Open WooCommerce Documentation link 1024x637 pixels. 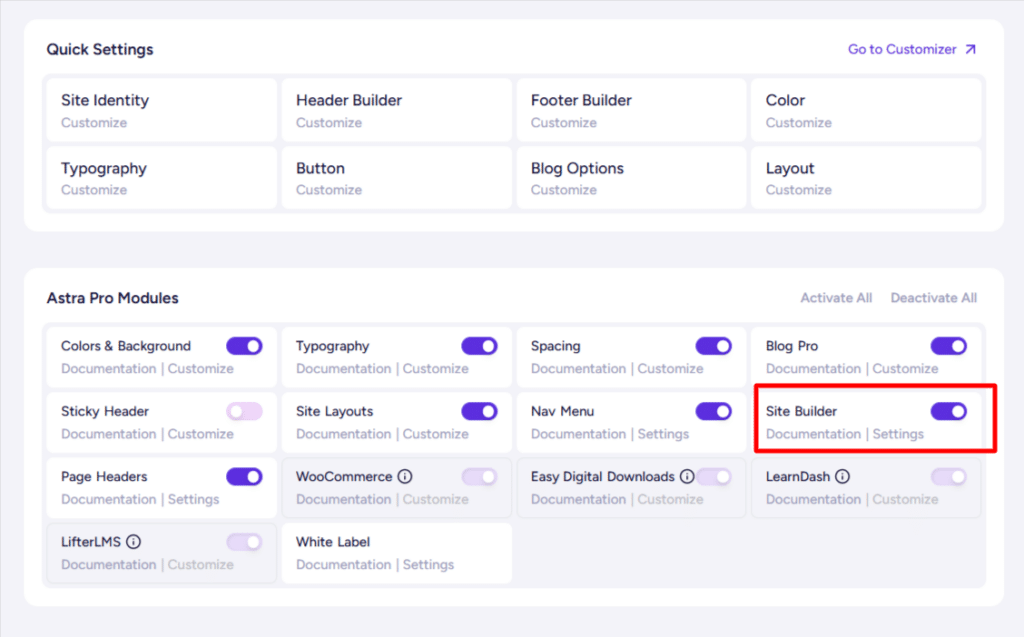344,499
